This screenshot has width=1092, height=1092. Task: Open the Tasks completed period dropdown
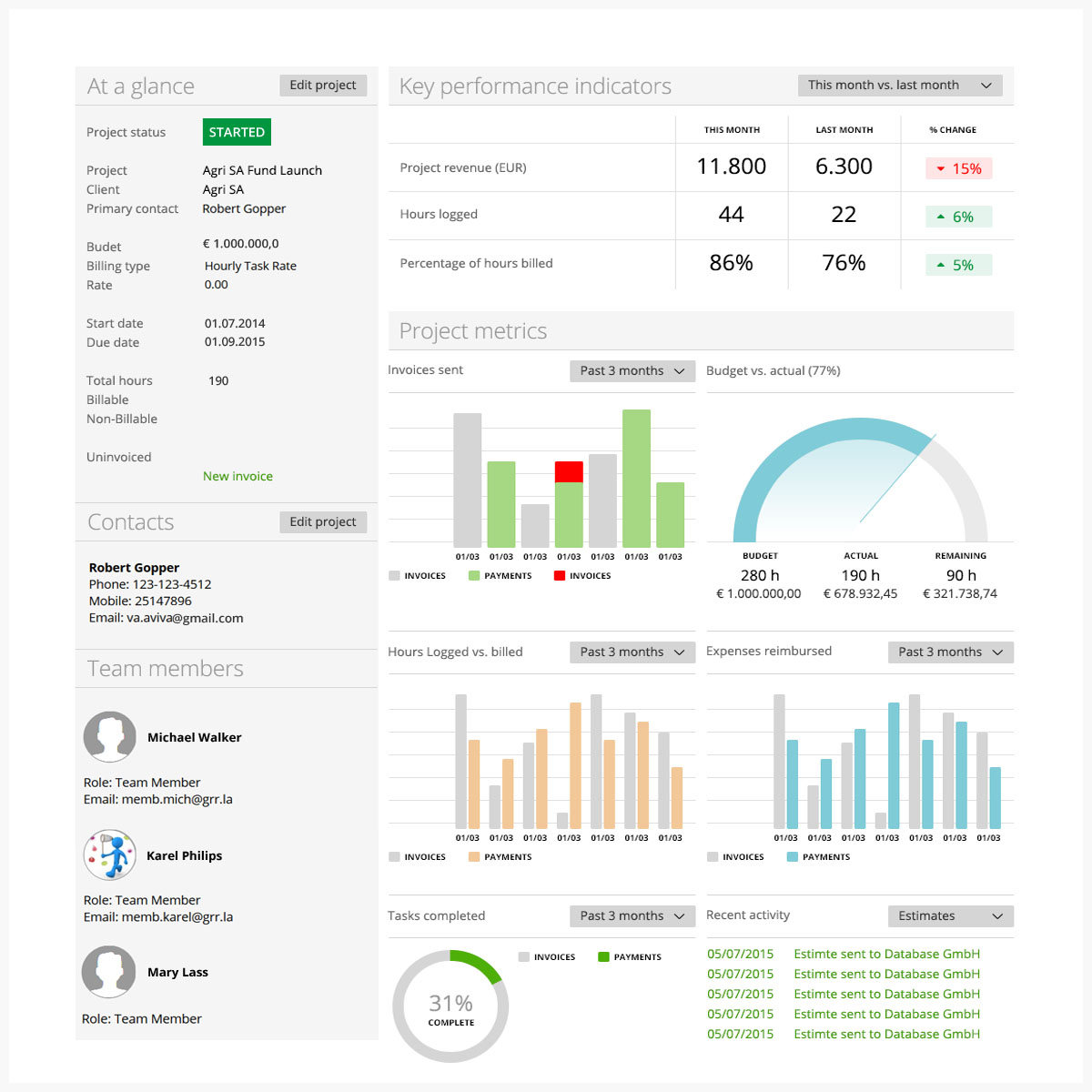(632, 916)
